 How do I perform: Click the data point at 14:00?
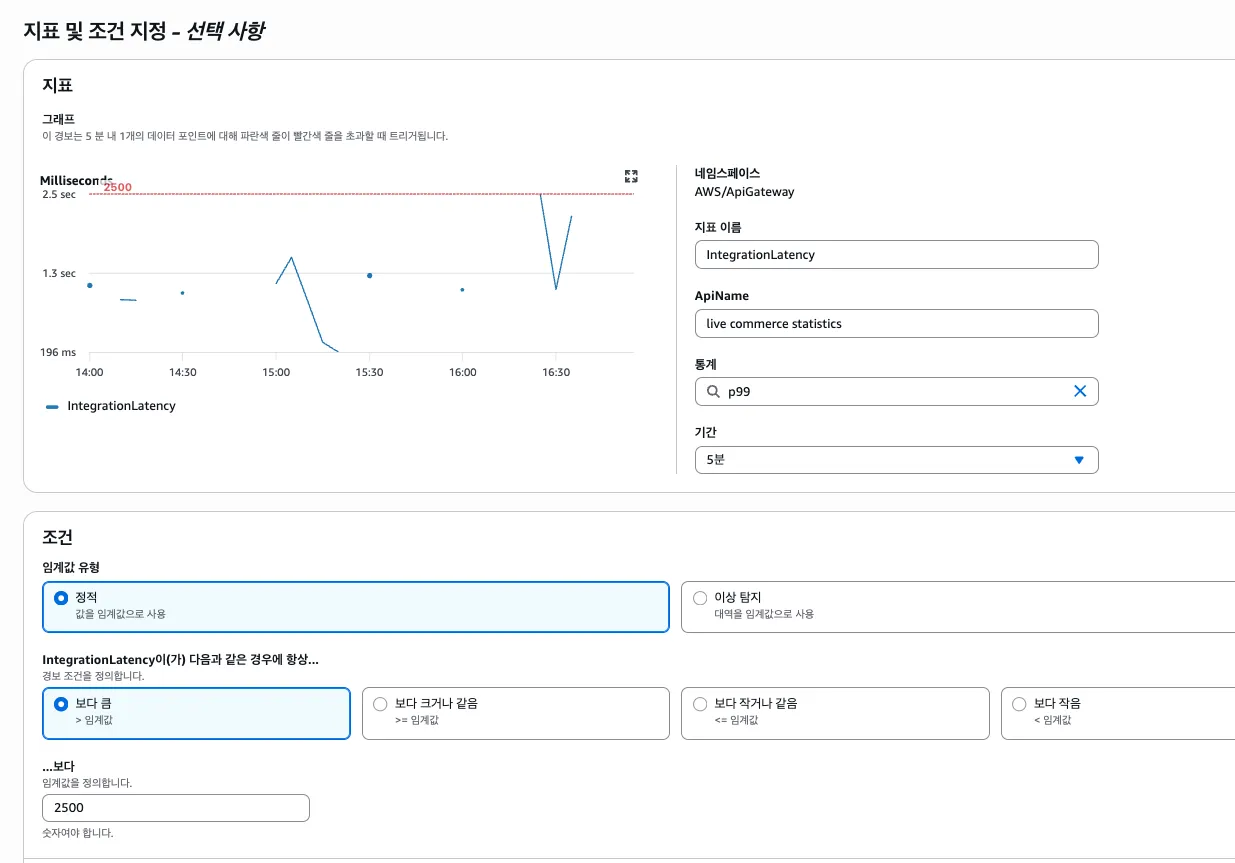tap(90, 285)
